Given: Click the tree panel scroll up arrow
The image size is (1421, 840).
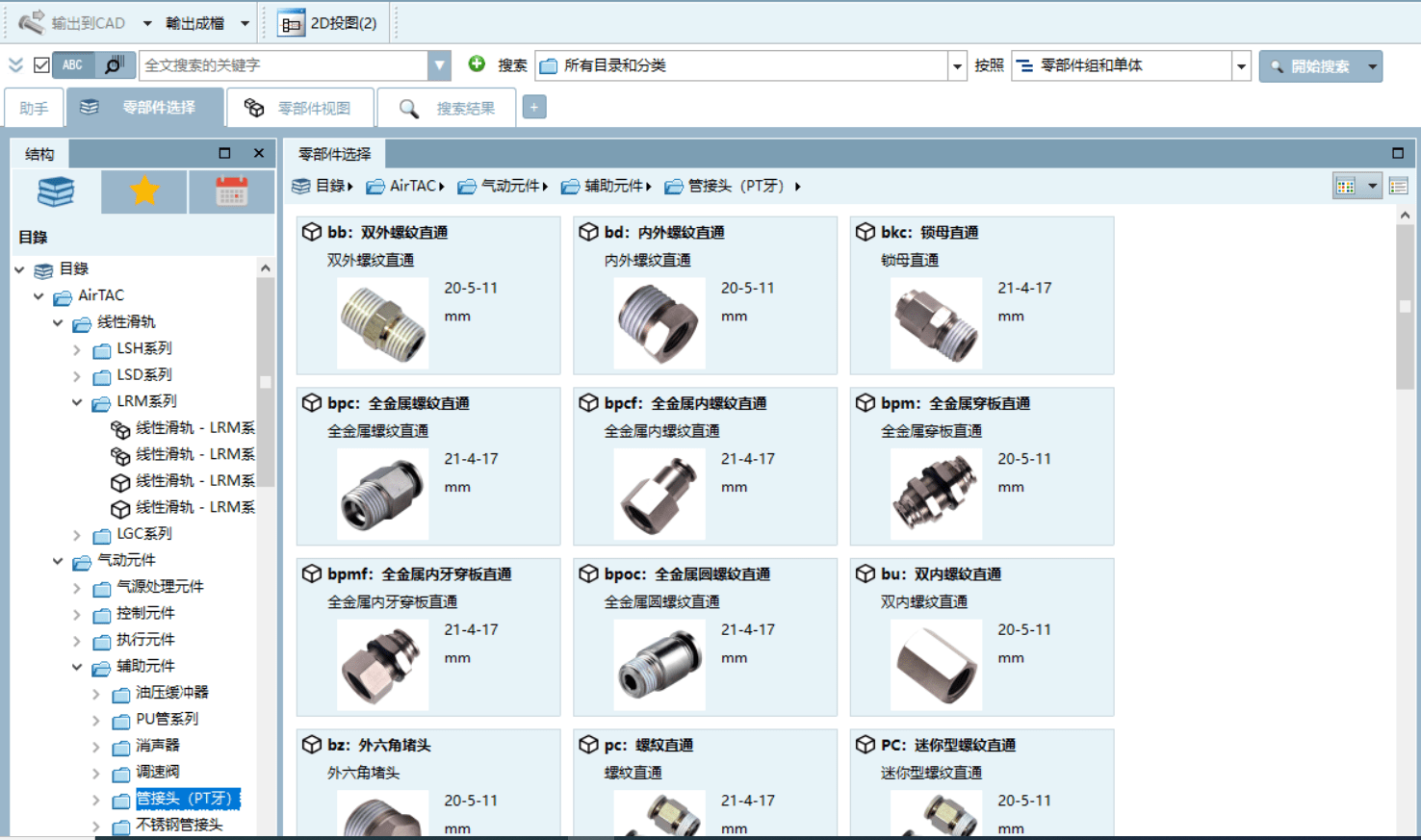Looking at the screenshot, I should click(x=266, y=268).
